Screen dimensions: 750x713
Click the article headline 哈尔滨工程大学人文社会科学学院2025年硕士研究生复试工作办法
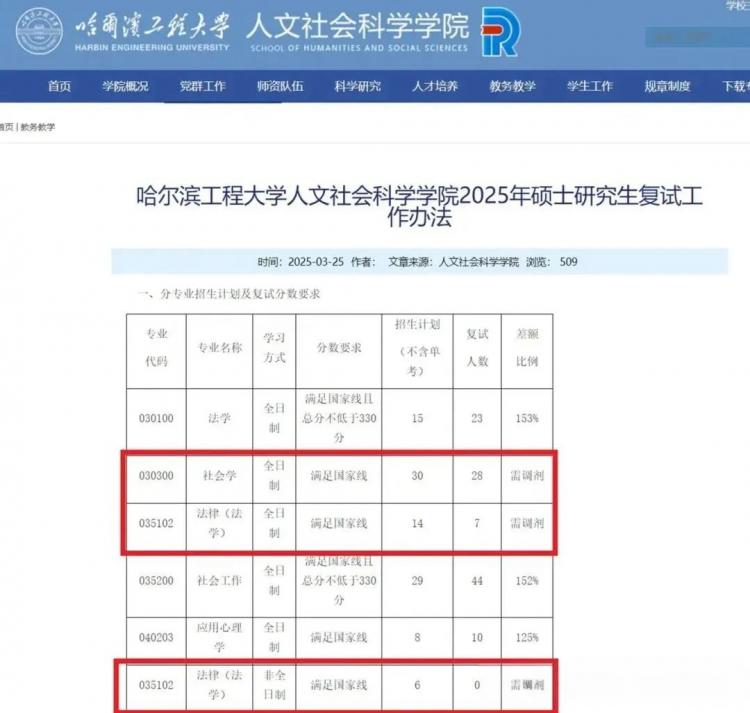point(419,206)
